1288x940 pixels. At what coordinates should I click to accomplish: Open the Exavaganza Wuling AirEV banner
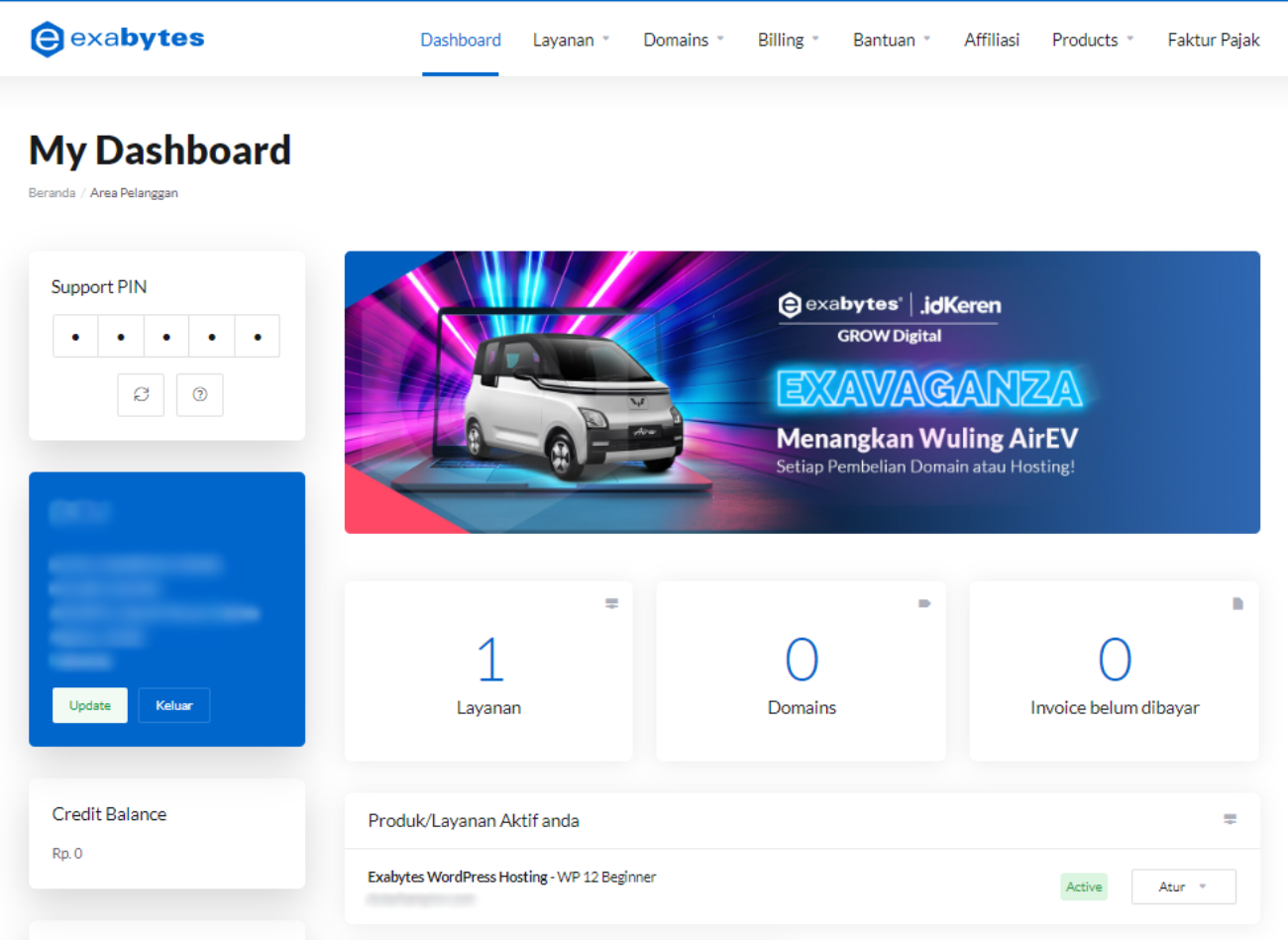(803, 392)
